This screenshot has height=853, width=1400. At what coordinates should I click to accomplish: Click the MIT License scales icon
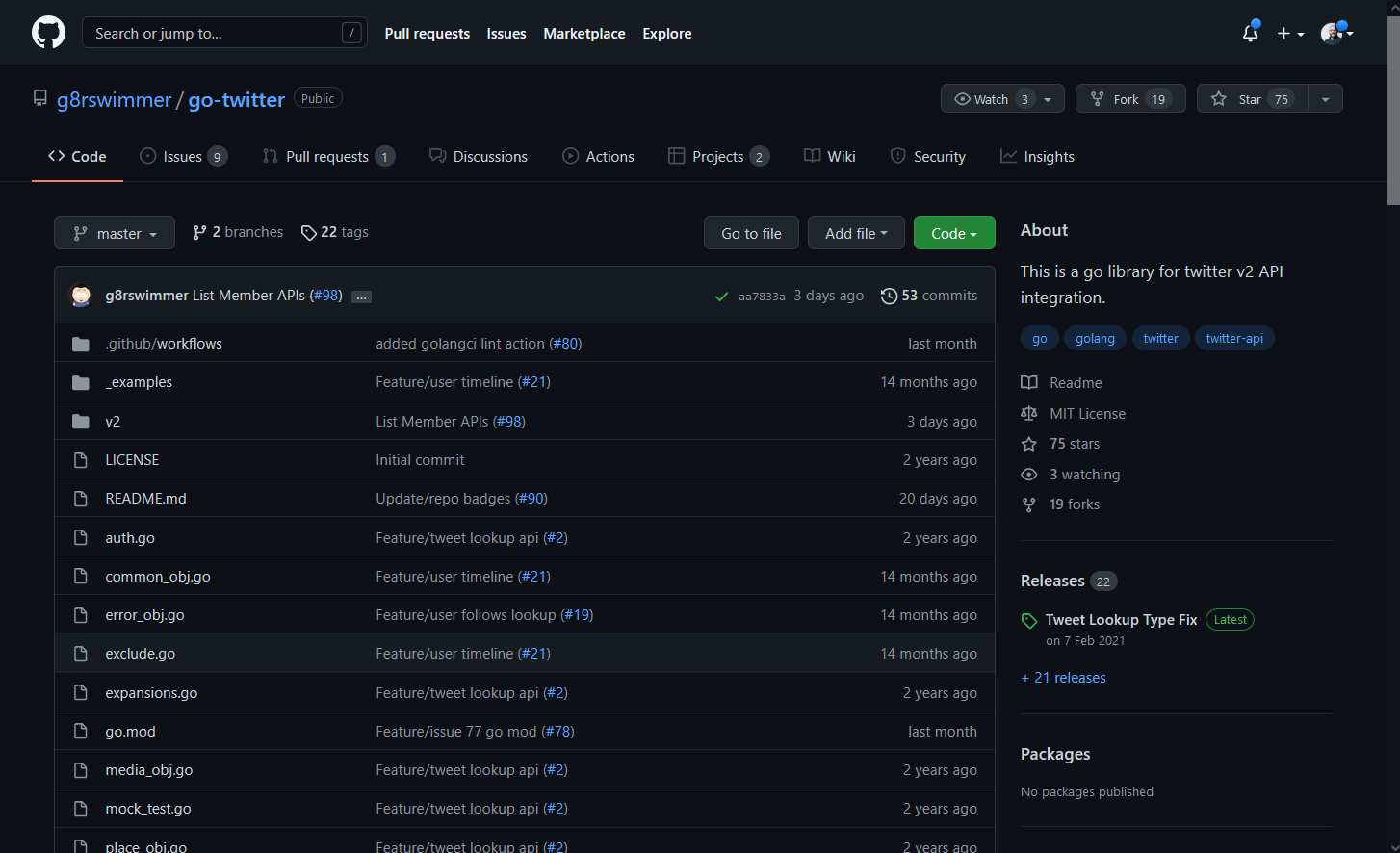[1029, 413]
